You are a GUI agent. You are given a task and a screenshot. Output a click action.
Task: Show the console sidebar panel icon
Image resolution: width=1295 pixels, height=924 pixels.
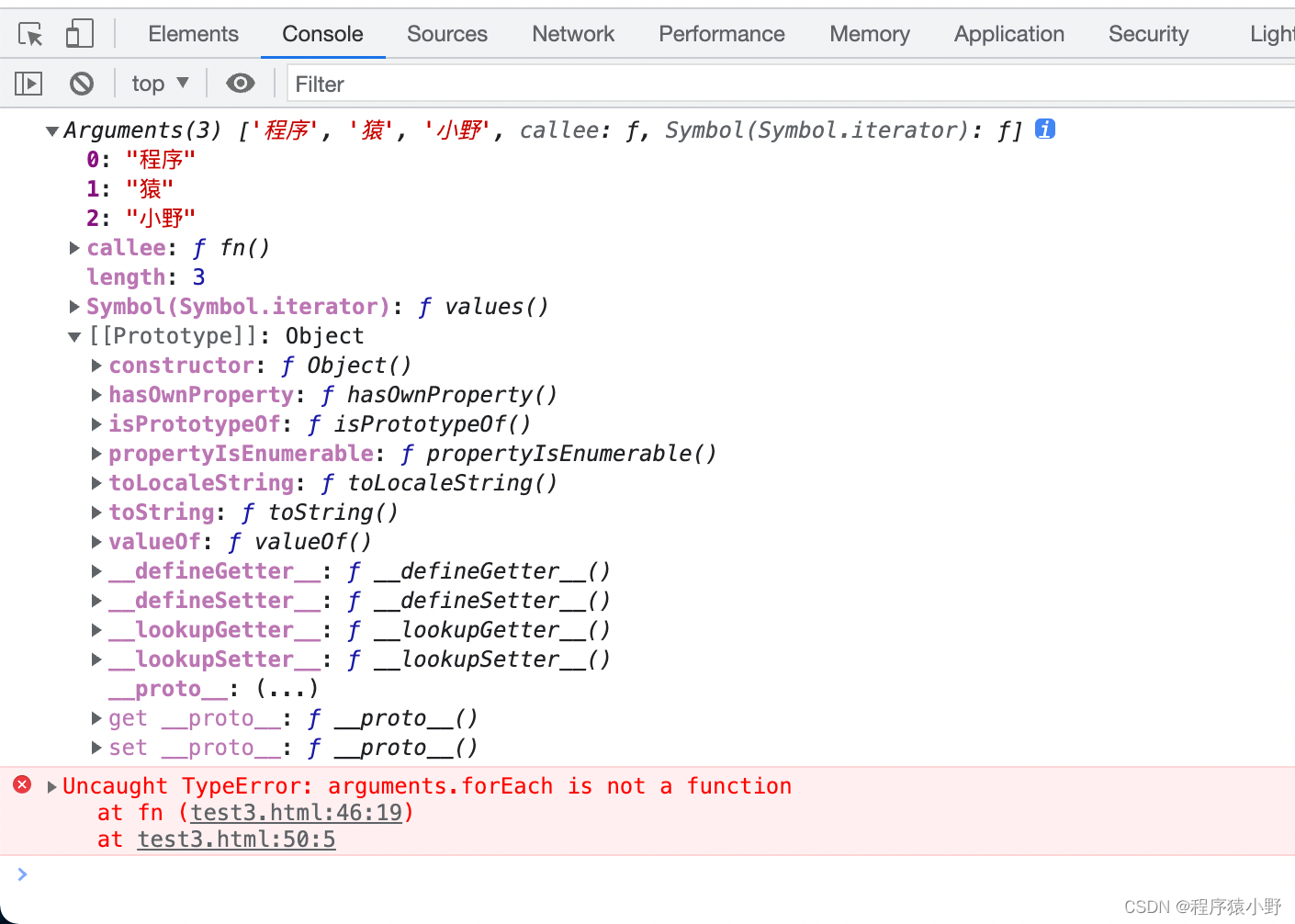pos(28,85)
